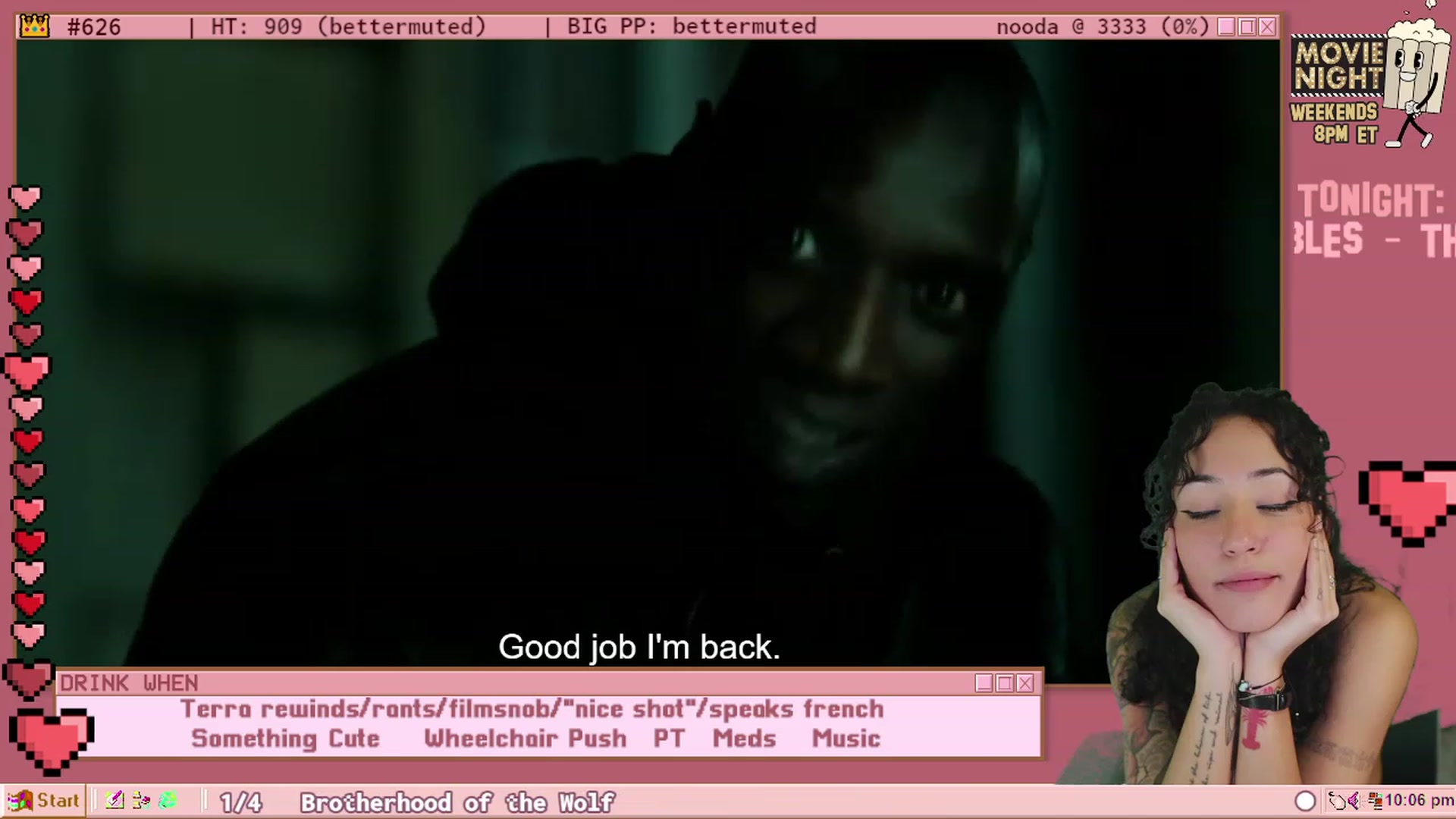Viewport: 1456px width, 819px height.
Task: Click the 'DRINK WHEN' window title
Action: (129, 683)
